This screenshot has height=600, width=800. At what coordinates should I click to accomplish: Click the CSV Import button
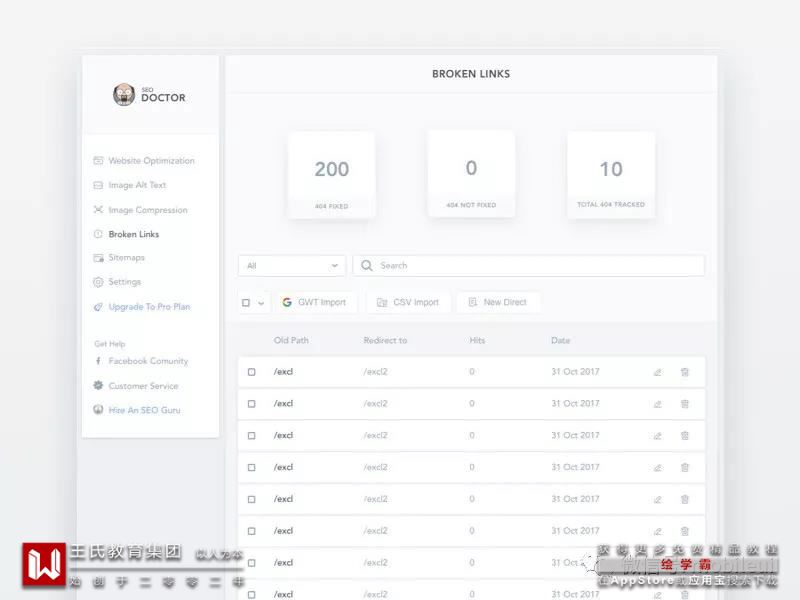408,302
